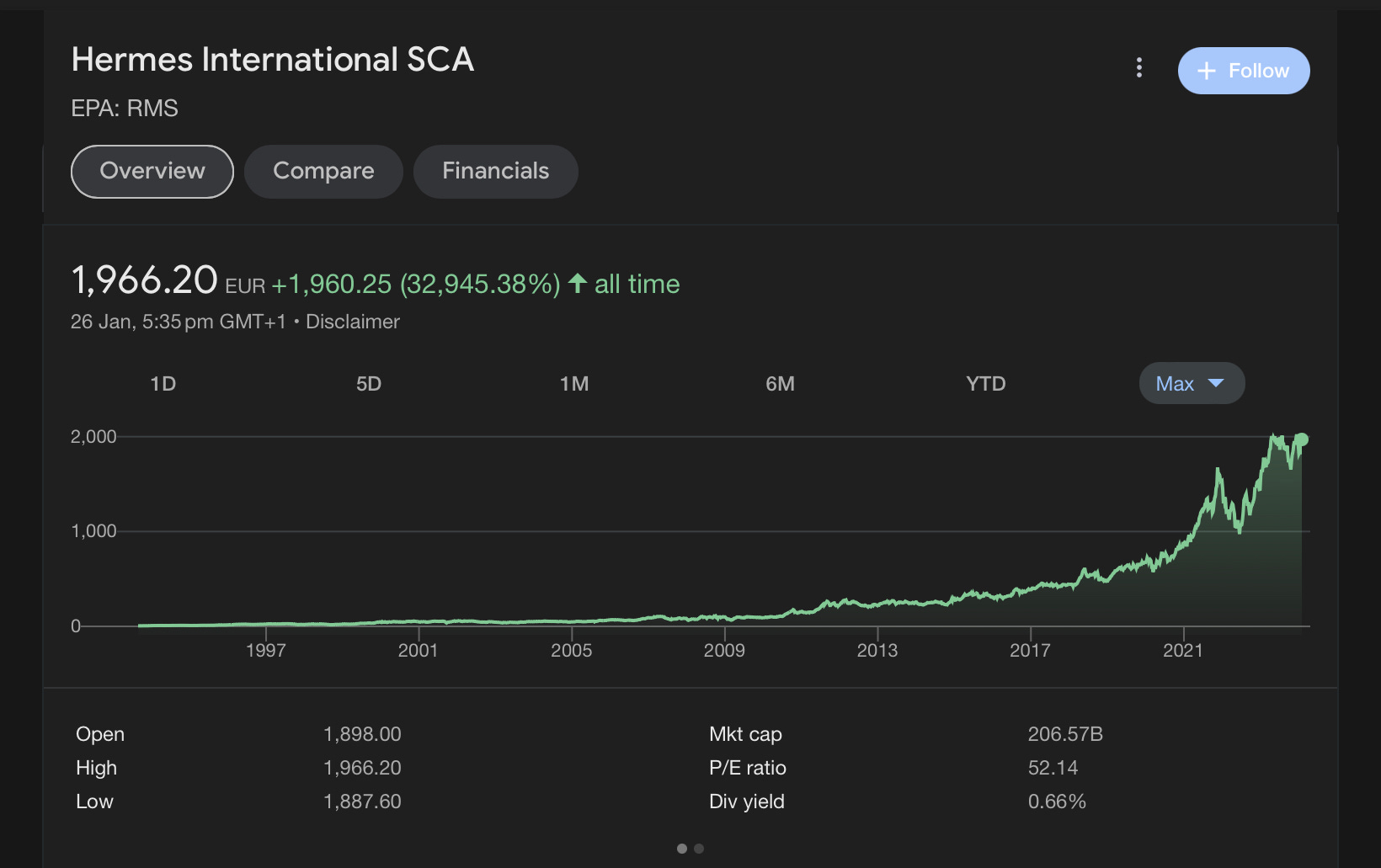Click the 2013 axis label on chart
The height and width of the screenshot is (868, 1381).
click(x=877, y=650)
